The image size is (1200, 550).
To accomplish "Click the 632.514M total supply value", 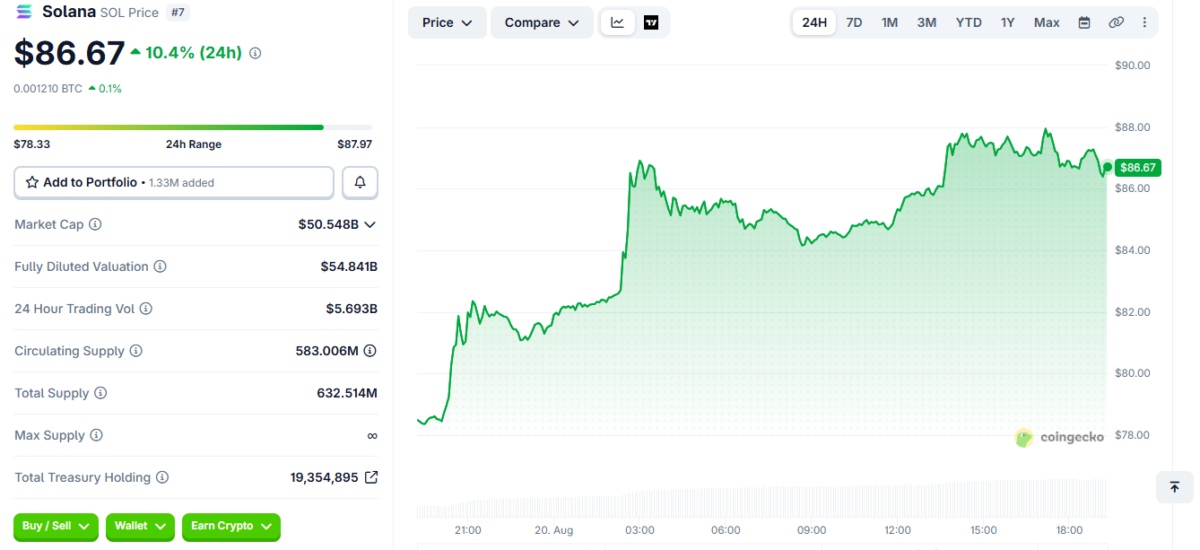I will pyautogui.click(x=347, y=394).
